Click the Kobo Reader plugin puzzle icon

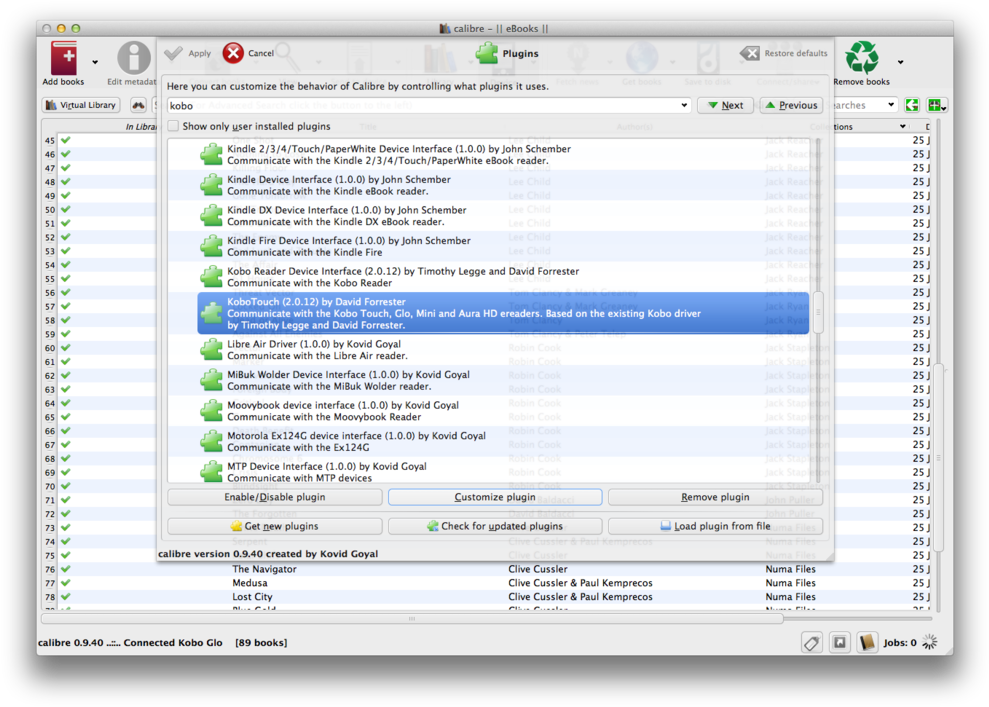point(211,277)
